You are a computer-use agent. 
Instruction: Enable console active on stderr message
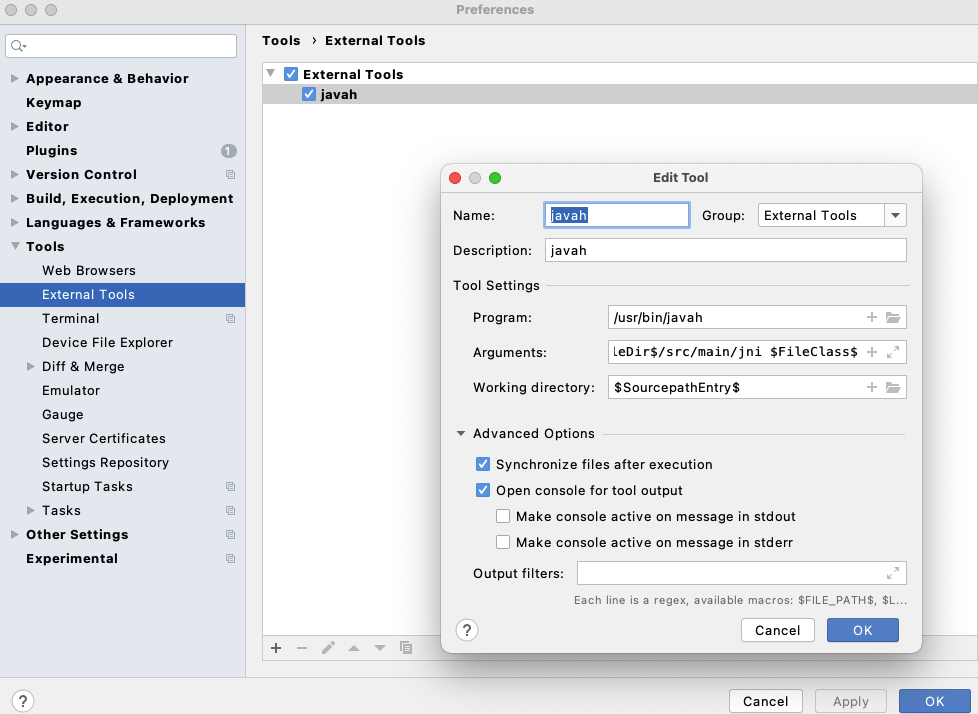pos(503,543)
